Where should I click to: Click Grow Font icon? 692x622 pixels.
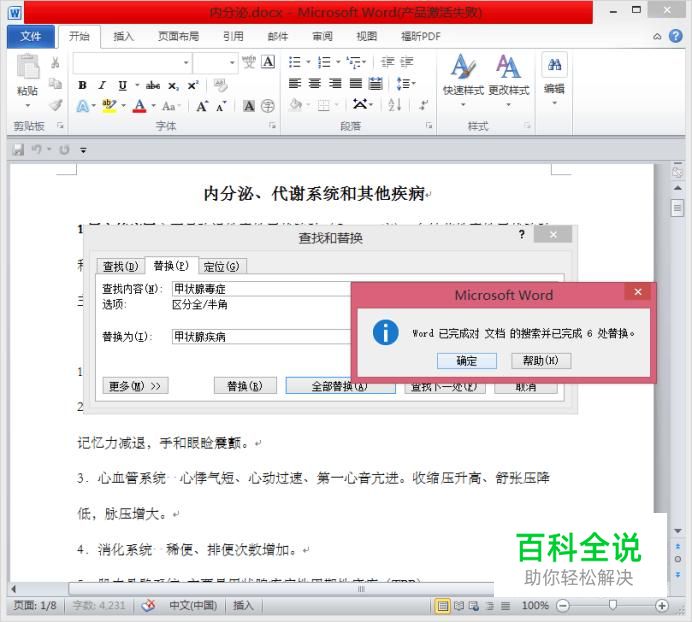[x=202, y=106]
